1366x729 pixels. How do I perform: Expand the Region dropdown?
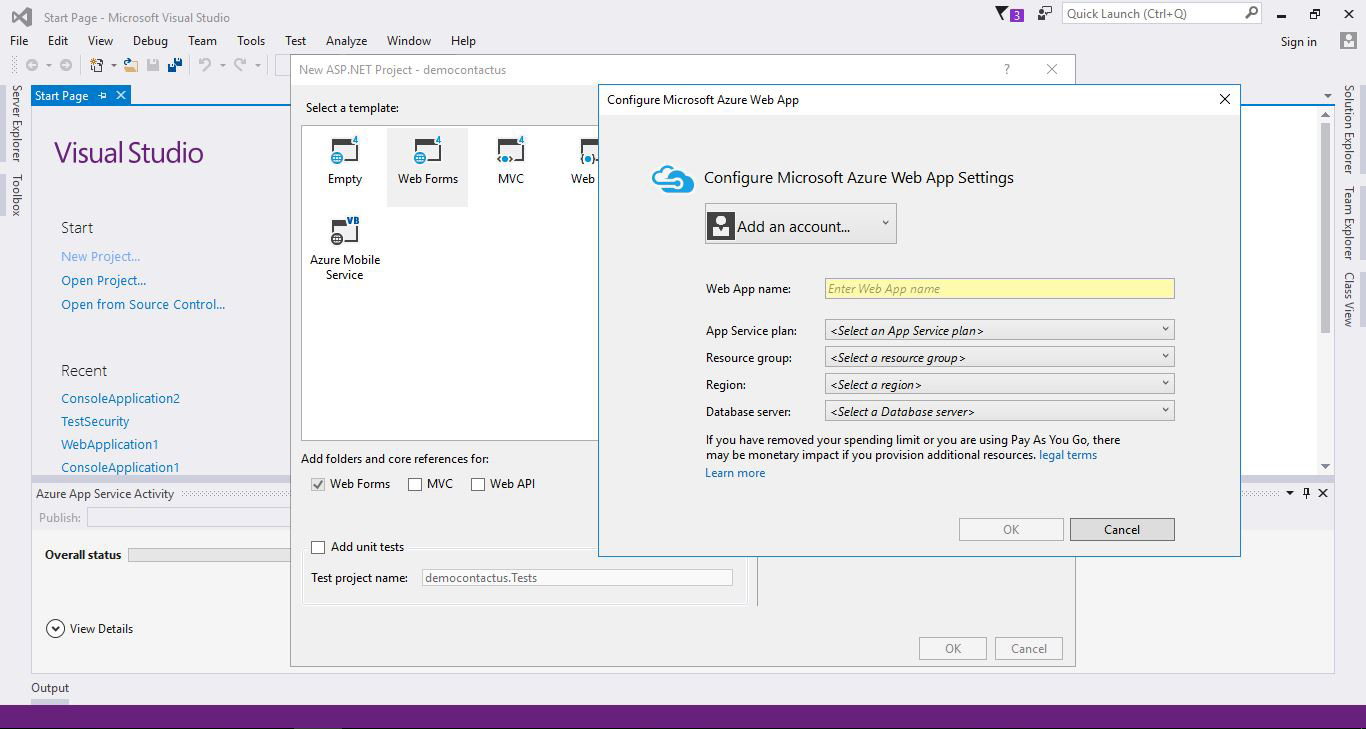coord(1000,384)
